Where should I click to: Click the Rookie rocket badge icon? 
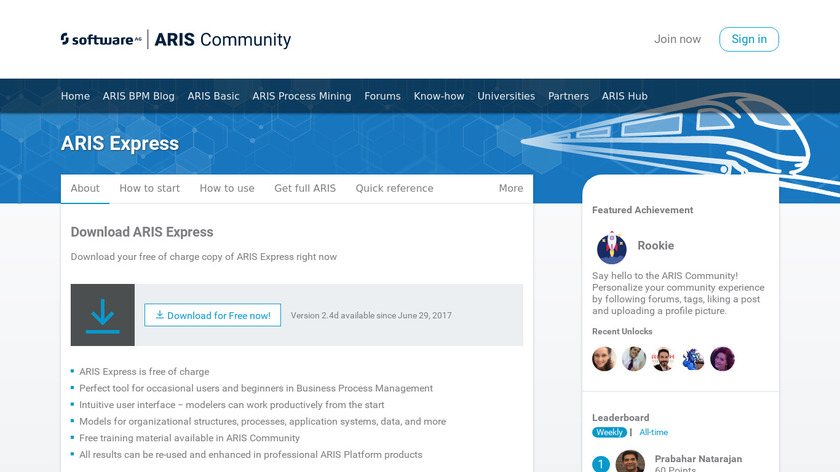(612, 248)
